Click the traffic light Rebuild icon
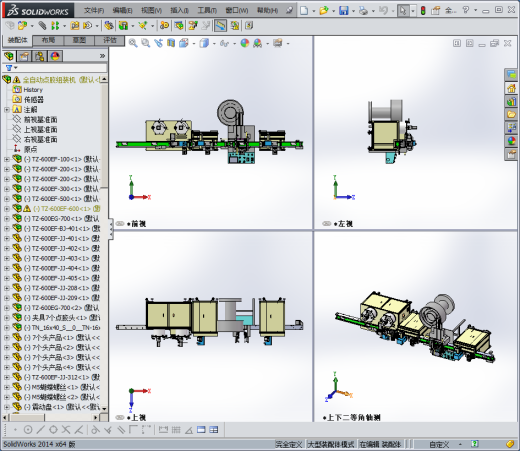The image size is (520, 451). coord(423,10)
